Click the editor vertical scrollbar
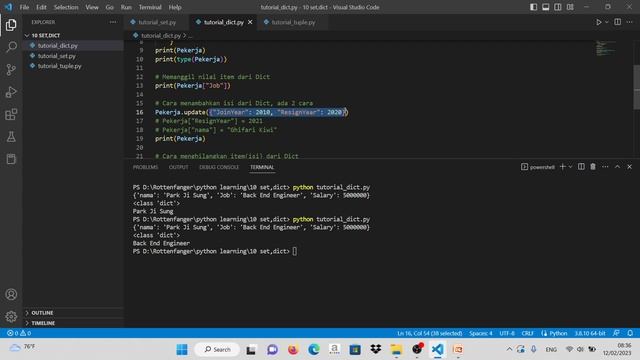The image size is (640, 360). 636,87
